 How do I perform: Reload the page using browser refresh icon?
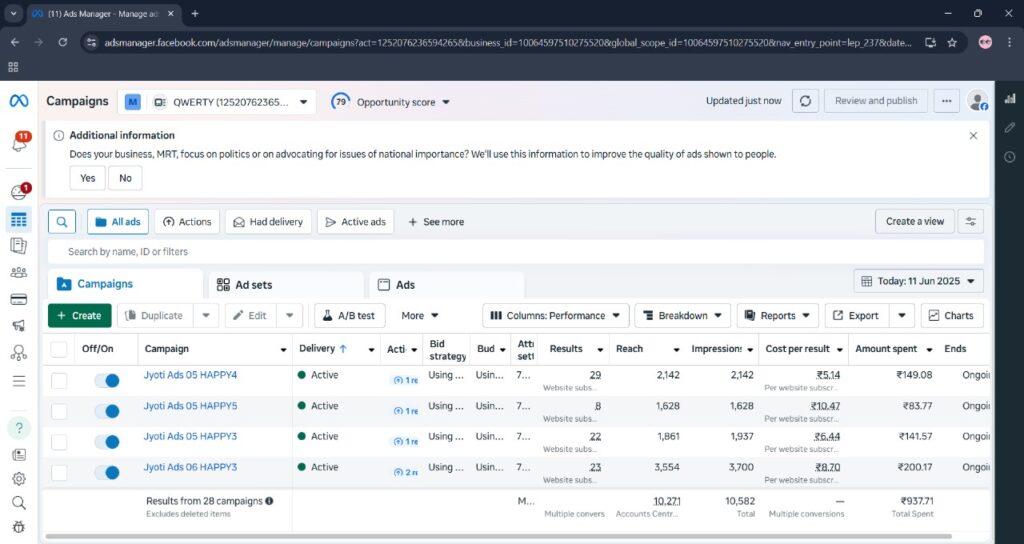tap(63, 42)
